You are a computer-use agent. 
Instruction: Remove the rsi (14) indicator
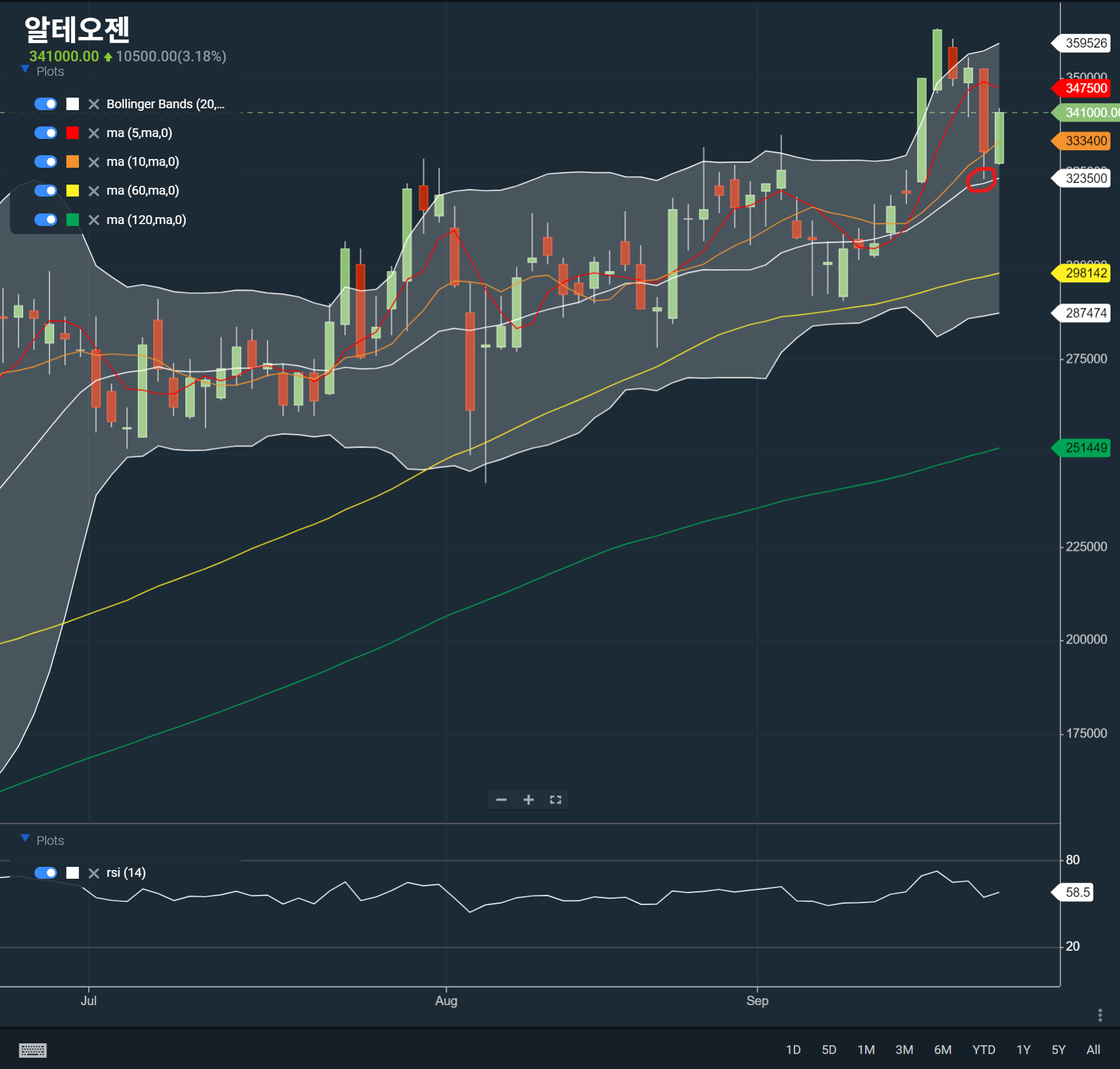(94, 873)
